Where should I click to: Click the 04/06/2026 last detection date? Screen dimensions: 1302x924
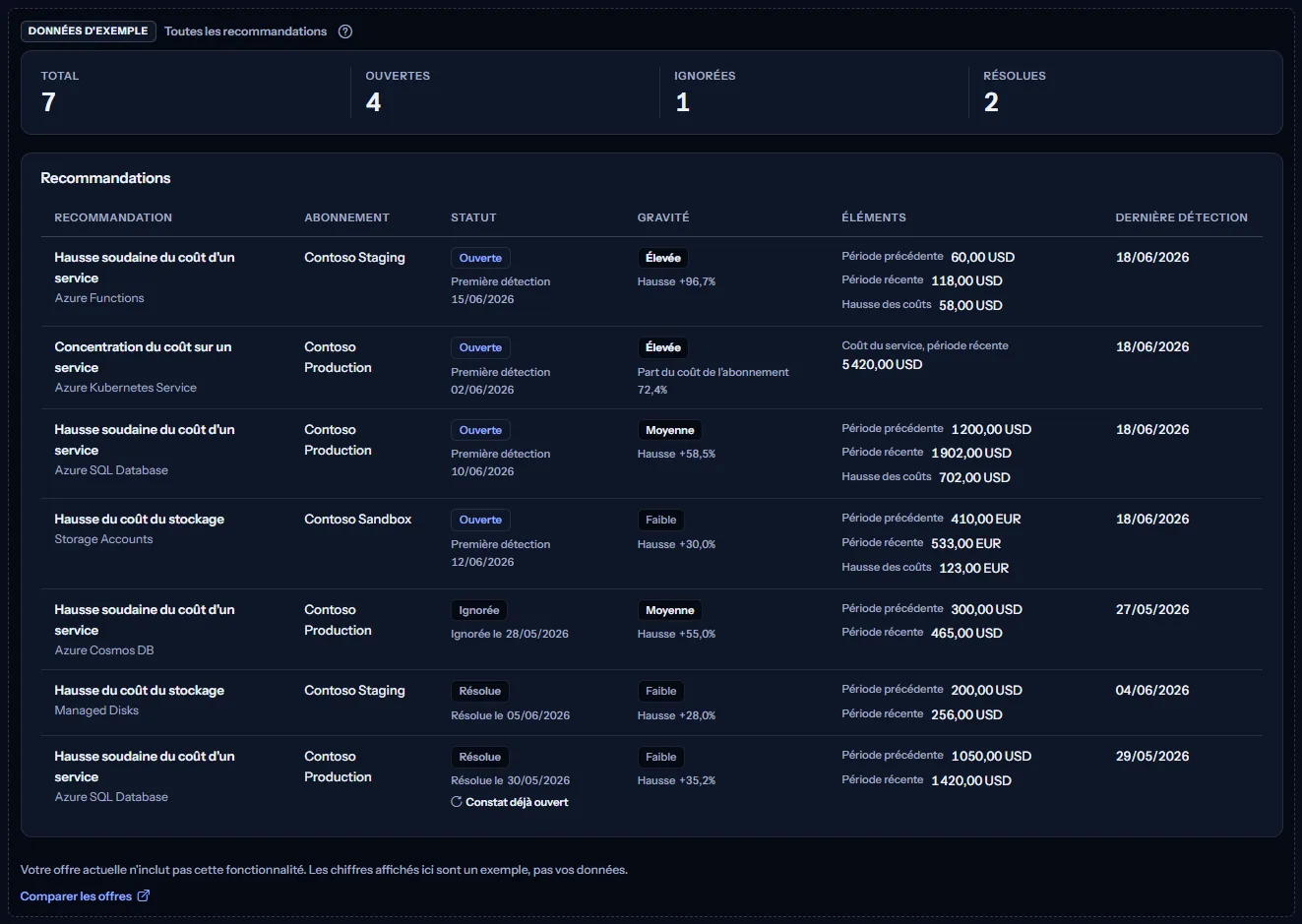tap(1152, 691)
